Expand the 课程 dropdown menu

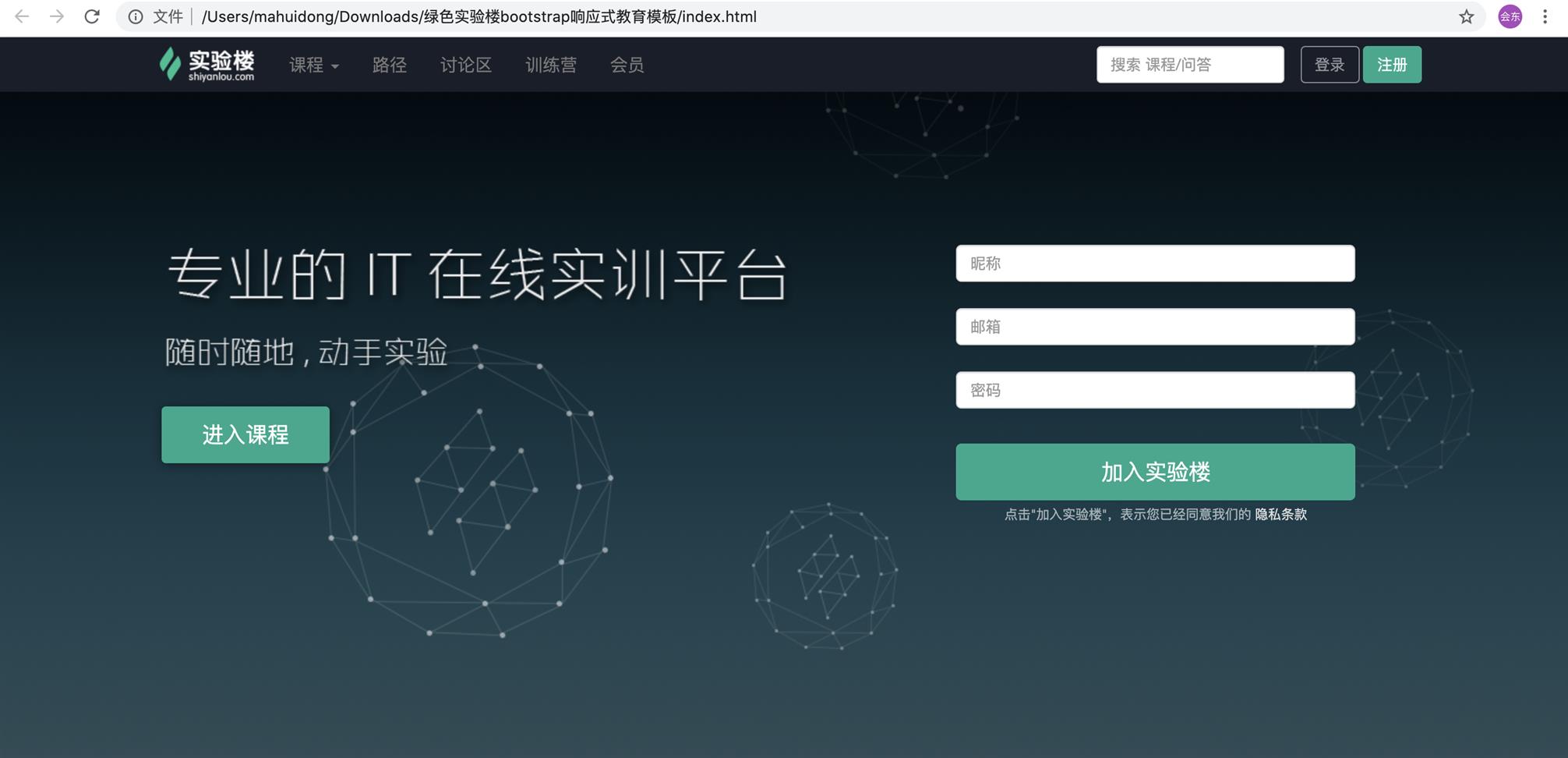coord(313,65)
